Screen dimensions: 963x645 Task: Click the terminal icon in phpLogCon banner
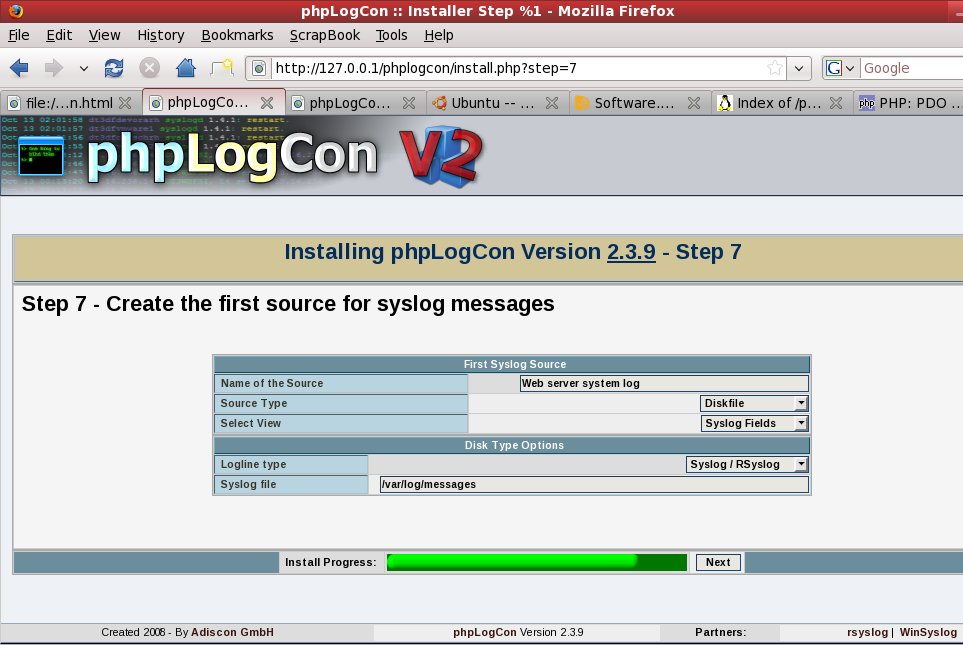(41, 156)
